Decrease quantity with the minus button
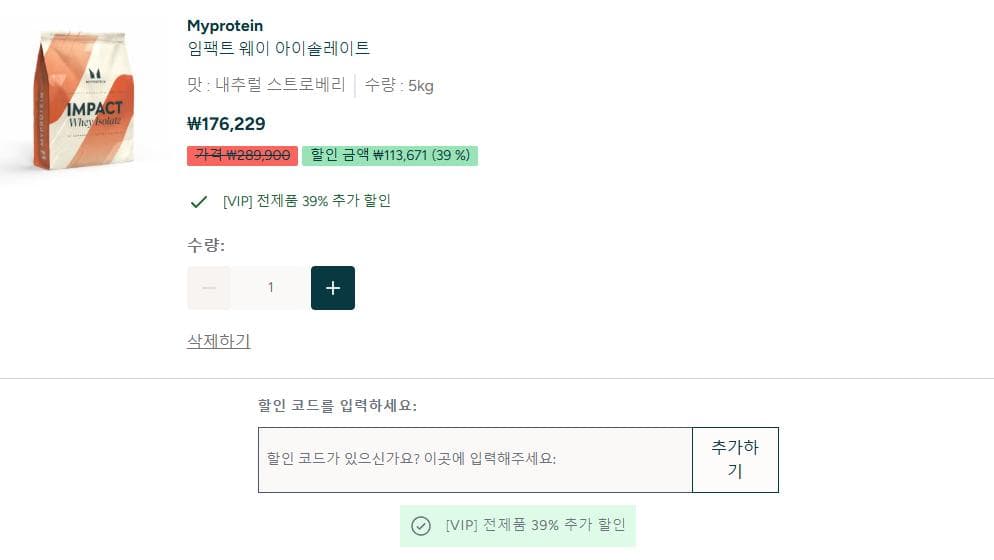 209,288
